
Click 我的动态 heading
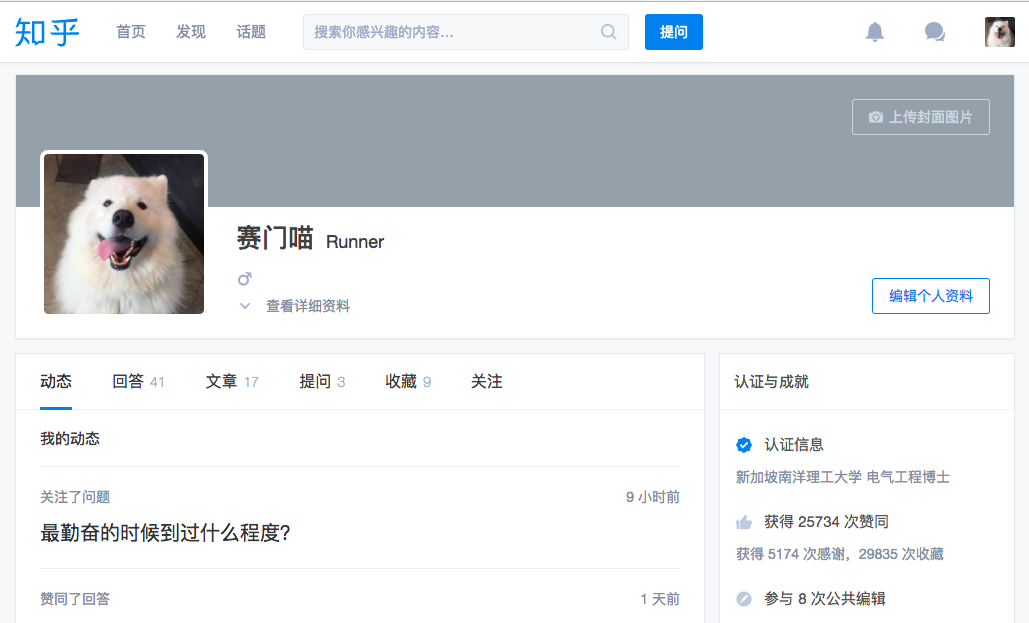[70, 439]
